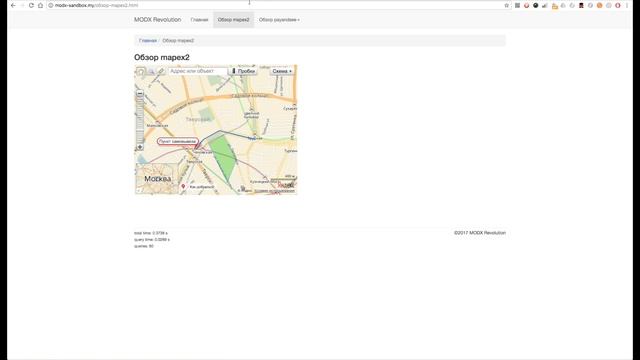Open the Схема map type dropdown
Viewport: 640px width, 360px height.
point(282,71)
